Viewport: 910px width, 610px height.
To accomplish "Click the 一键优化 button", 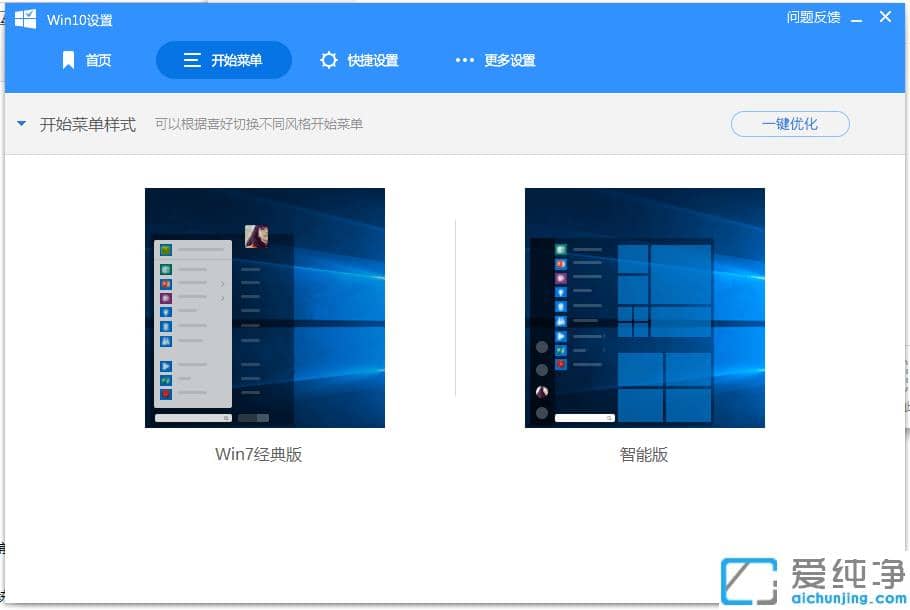I will (x=789, y=123).
